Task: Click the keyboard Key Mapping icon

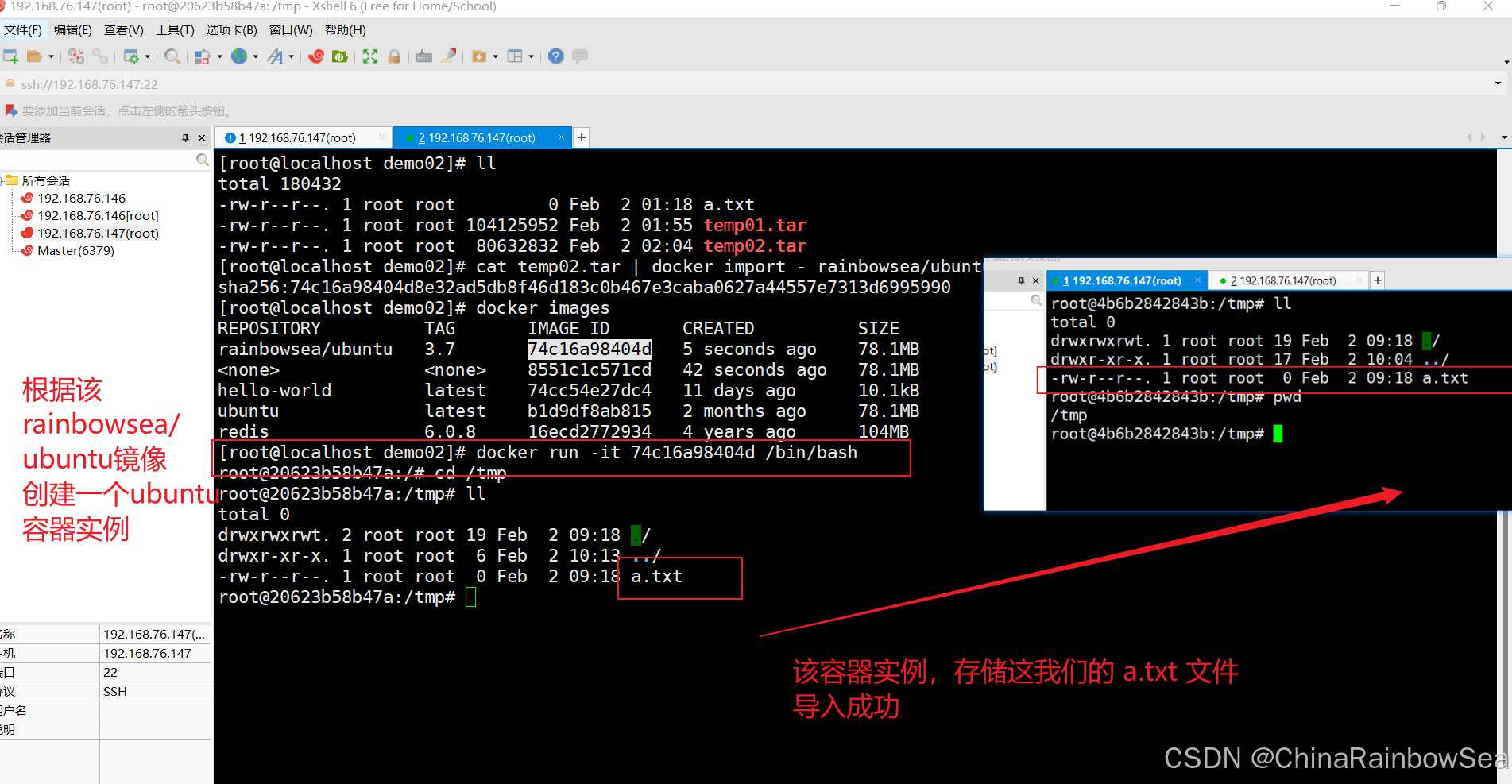Action: (x=424, y=56)
